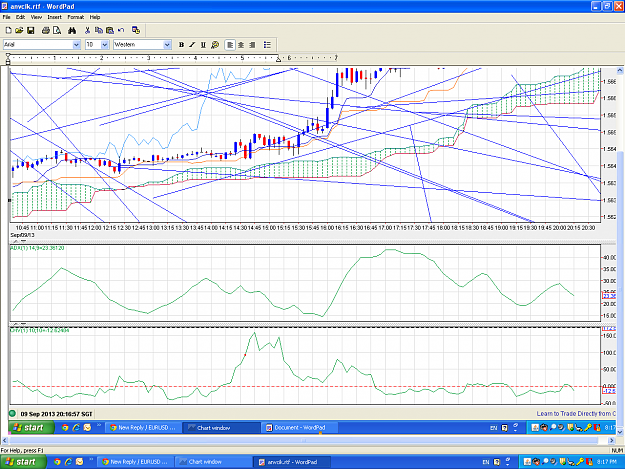625x469 pixels.
Task: Save the document with the floppy disk icon
Action: point(30,30)
